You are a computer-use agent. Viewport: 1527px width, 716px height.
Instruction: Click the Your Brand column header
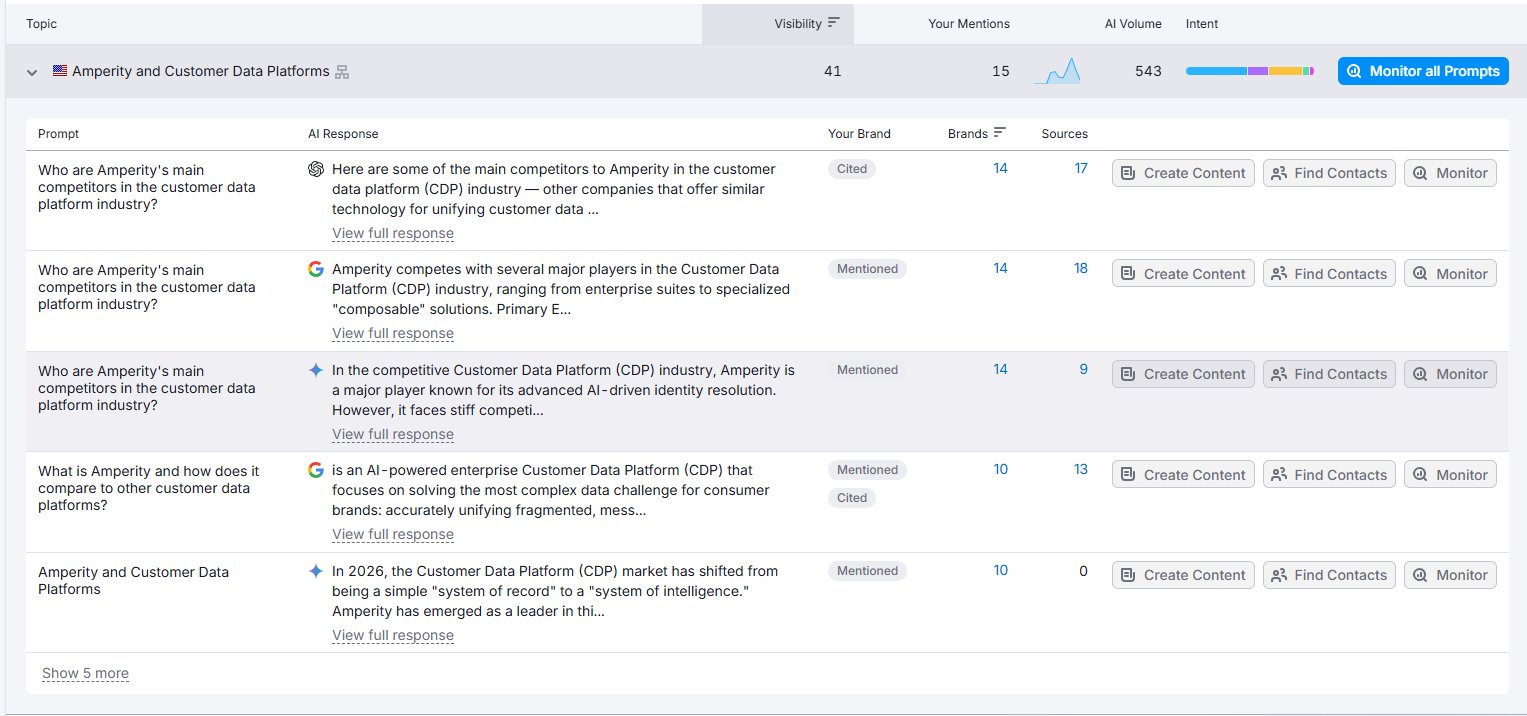pyautogui.click(x=859, y=133)
